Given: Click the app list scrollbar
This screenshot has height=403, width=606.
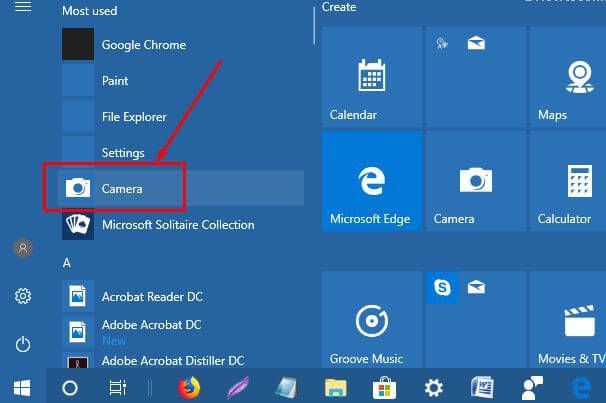Looking at the screenshot, I should tap(314, 26).
